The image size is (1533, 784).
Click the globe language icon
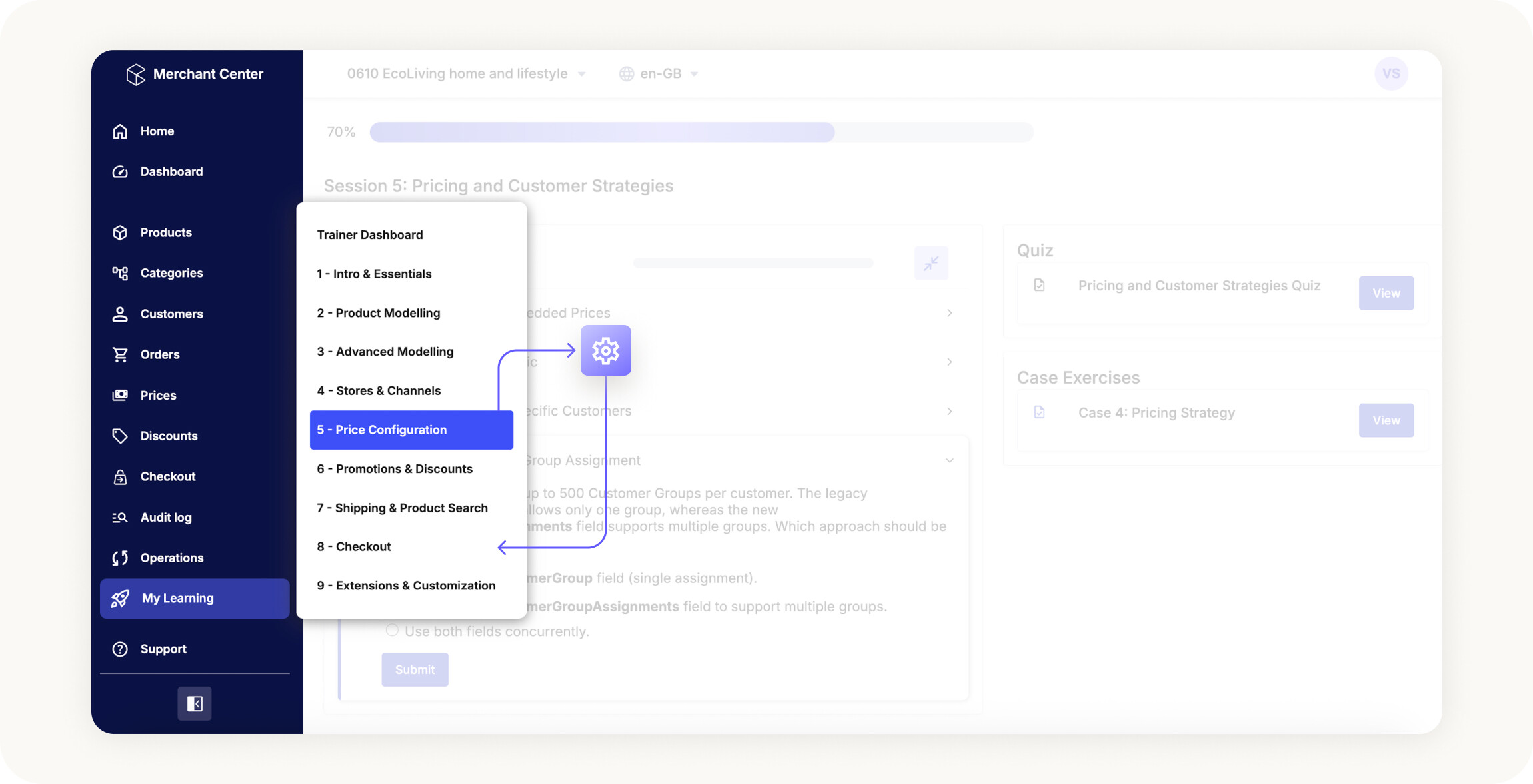pos(627,74)
